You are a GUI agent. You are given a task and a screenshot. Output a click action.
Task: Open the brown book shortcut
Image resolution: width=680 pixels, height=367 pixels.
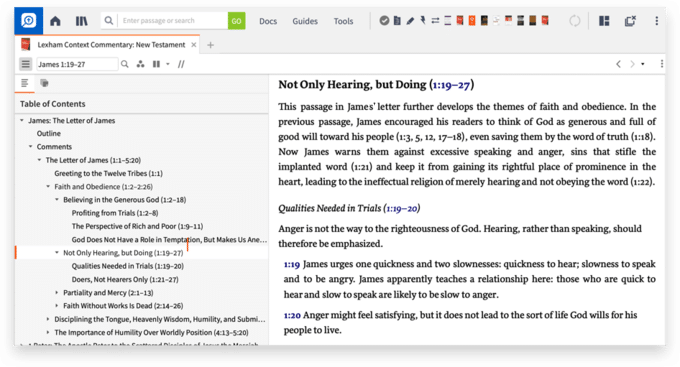533,20
